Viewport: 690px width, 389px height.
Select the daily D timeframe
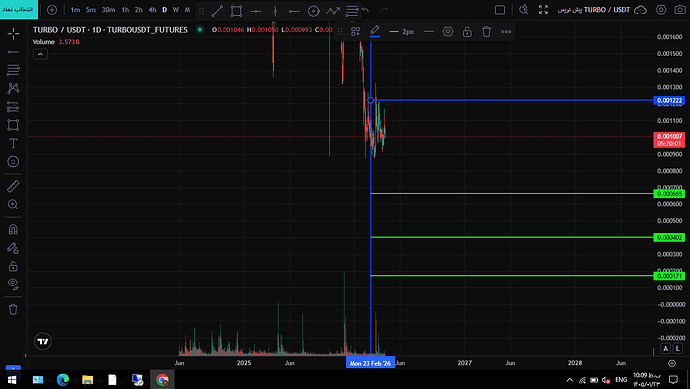(165, 10)
